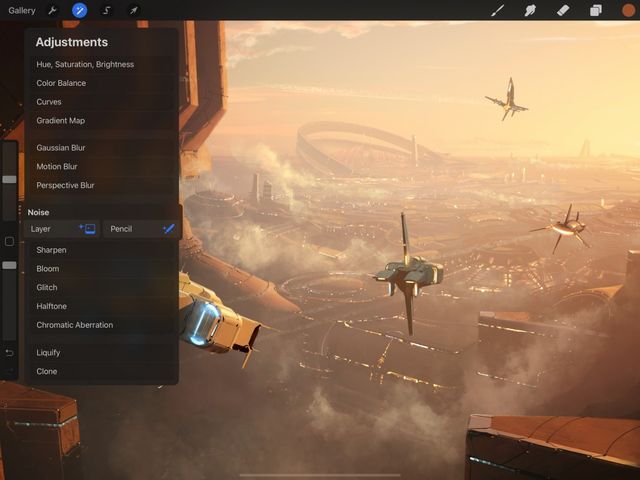Apply Gaussian Blur

click(102, 148)
